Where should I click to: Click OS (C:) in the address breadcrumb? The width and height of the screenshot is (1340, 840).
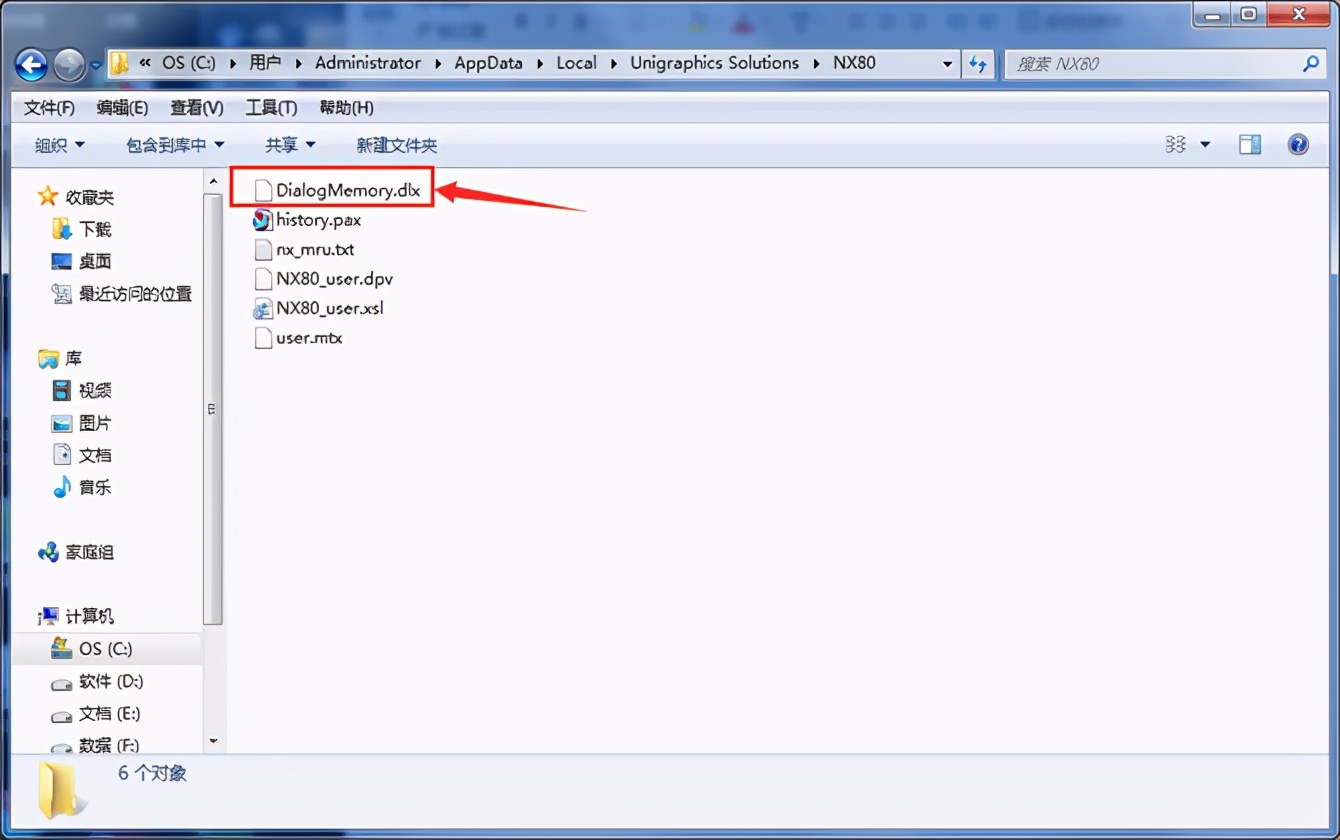coord(189,63)
